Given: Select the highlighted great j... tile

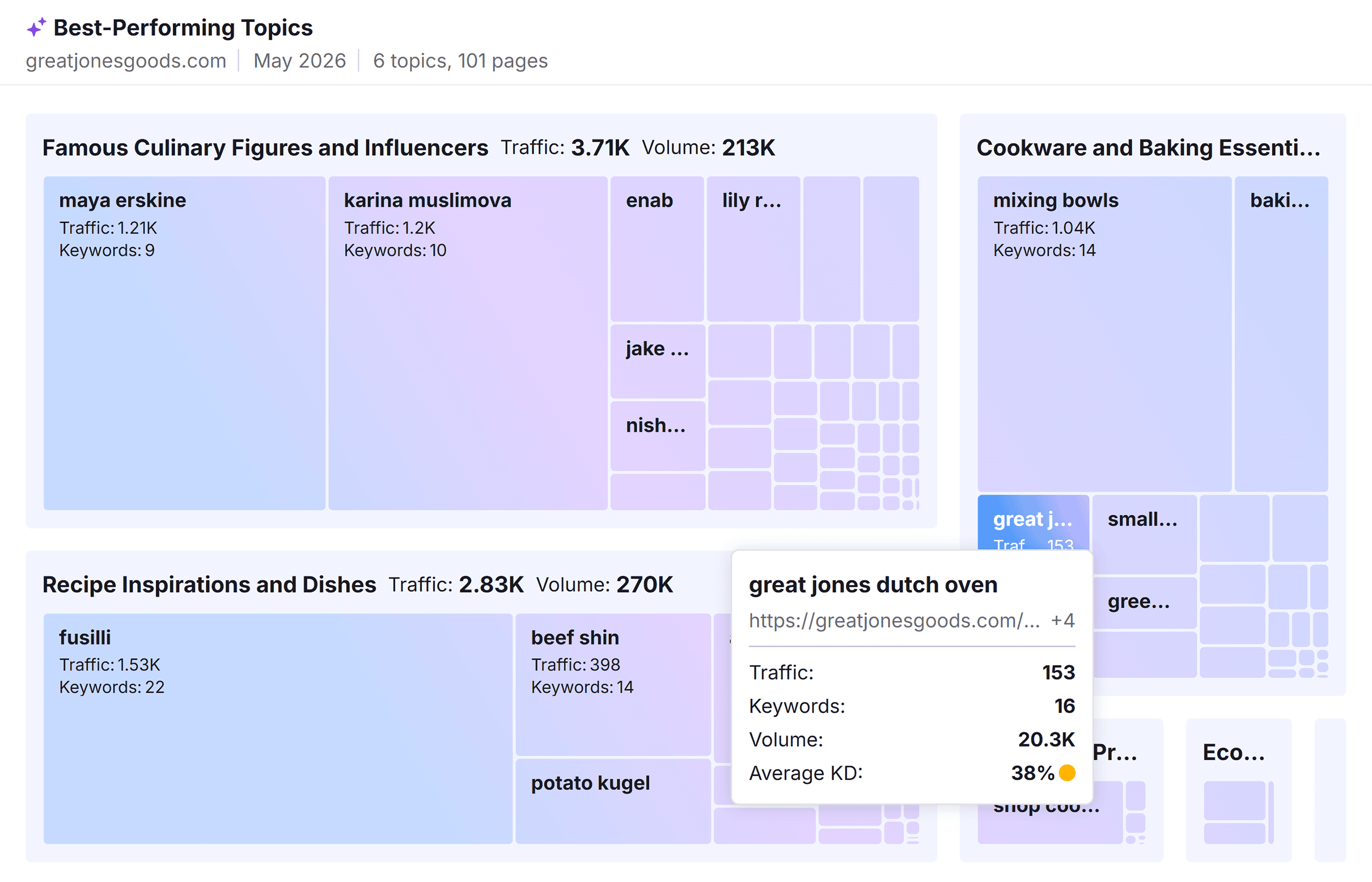Looking at the screenshot, I should [1033, 523].
